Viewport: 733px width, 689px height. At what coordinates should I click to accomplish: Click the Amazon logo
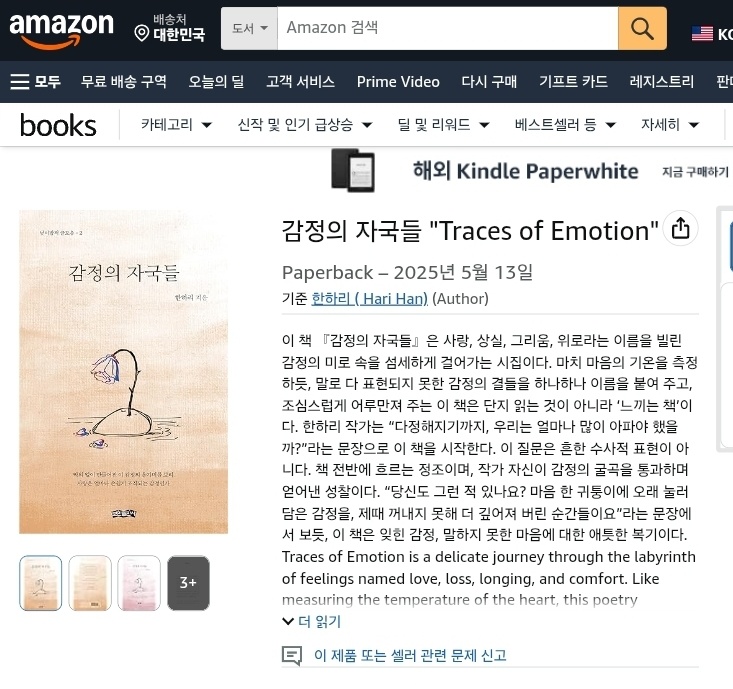click(x=61, y=30)
